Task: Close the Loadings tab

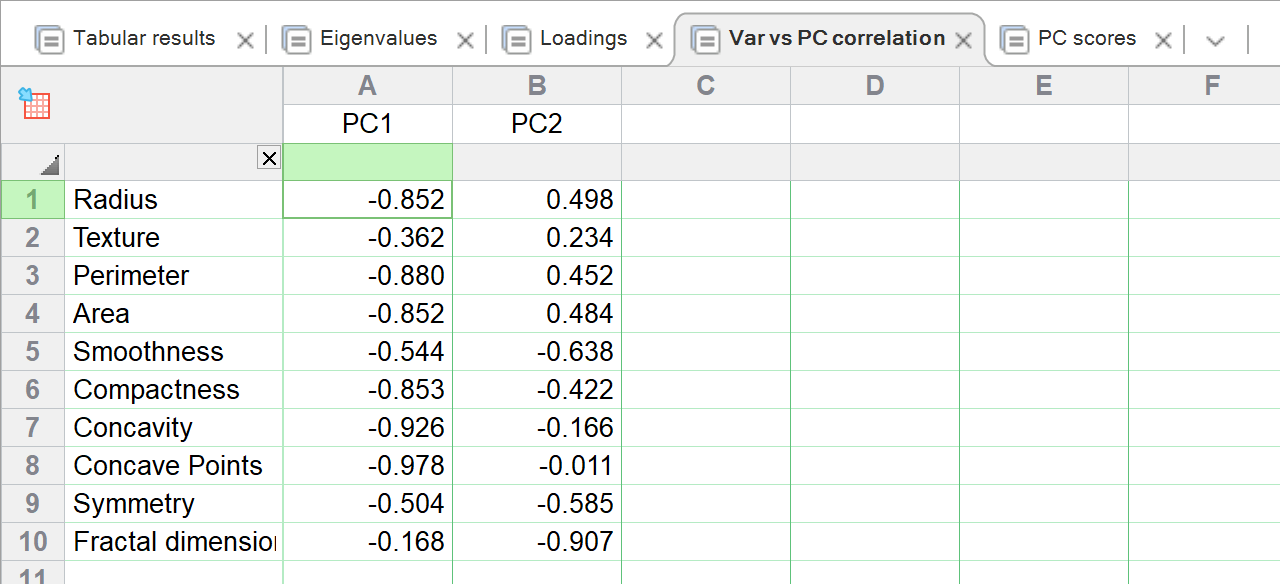Action: point(654,40)
